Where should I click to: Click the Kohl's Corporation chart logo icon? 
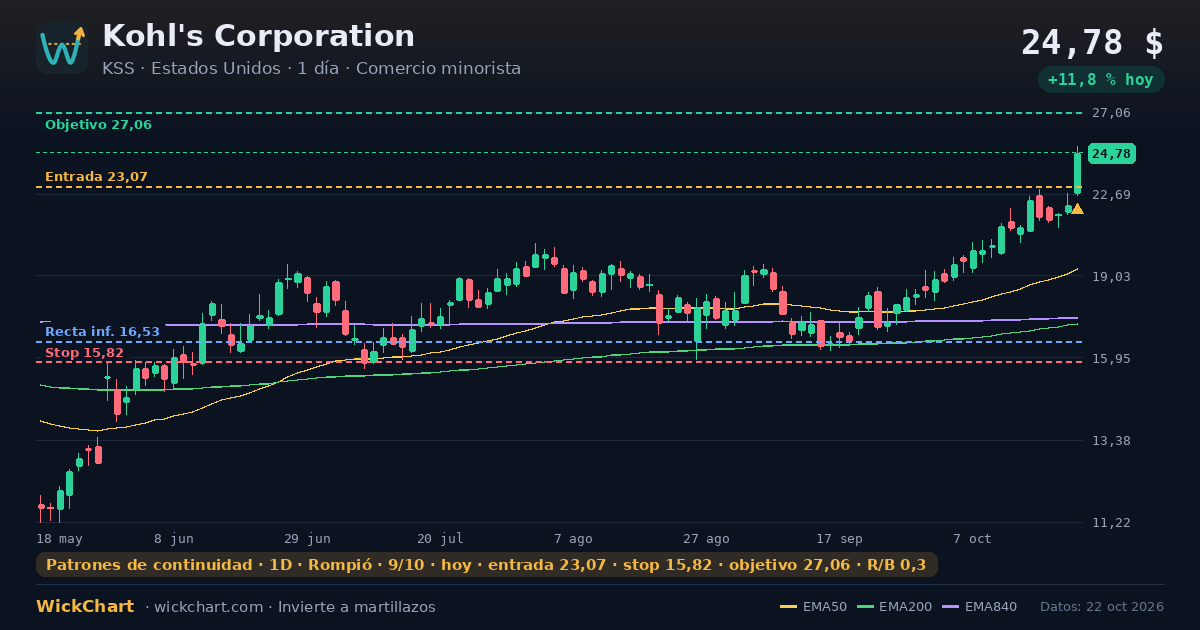click(62, 48)
